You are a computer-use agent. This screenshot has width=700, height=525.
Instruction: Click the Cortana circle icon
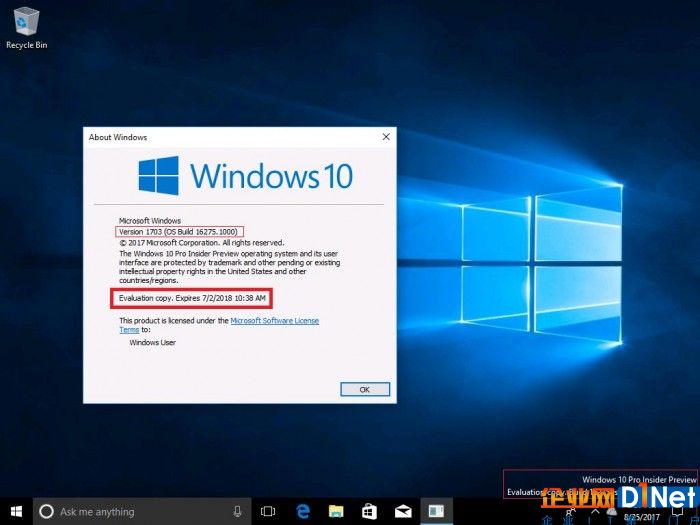pos(46,512)
